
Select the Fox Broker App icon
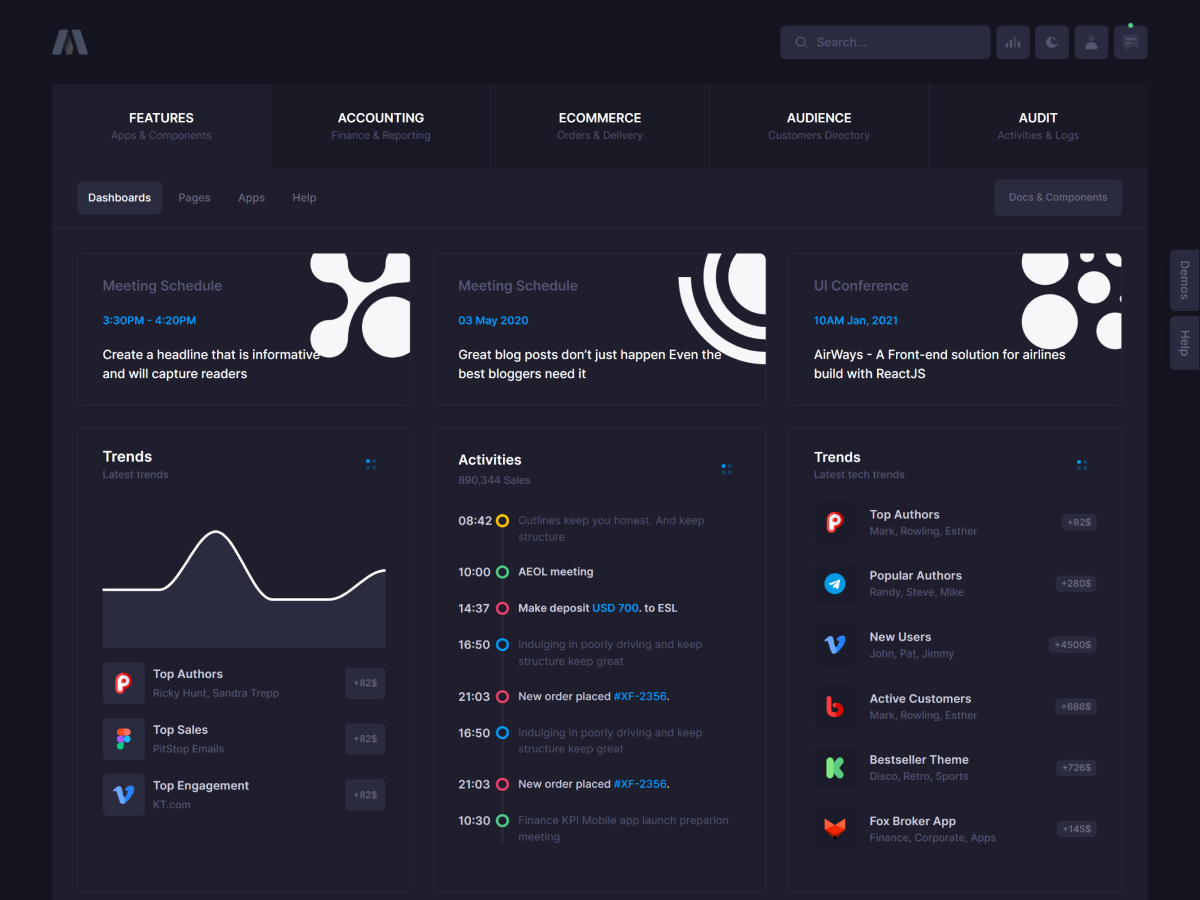pyautogui.click(x=834, y=828)
